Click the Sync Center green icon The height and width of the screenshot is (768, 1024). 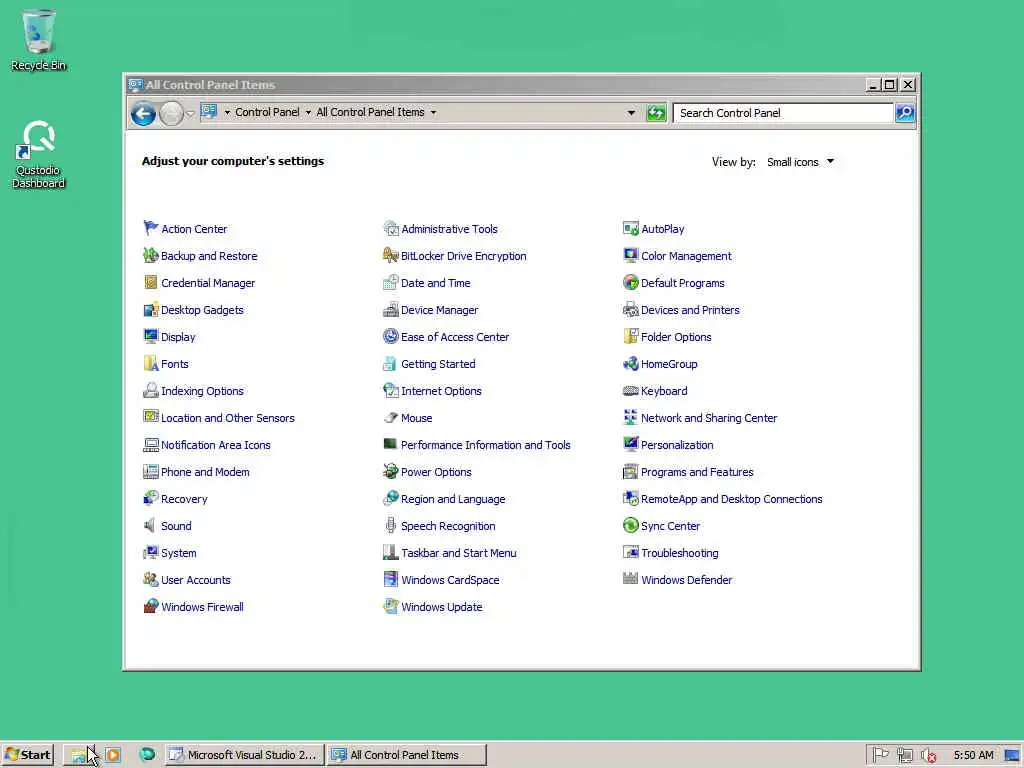click(630, 525)
